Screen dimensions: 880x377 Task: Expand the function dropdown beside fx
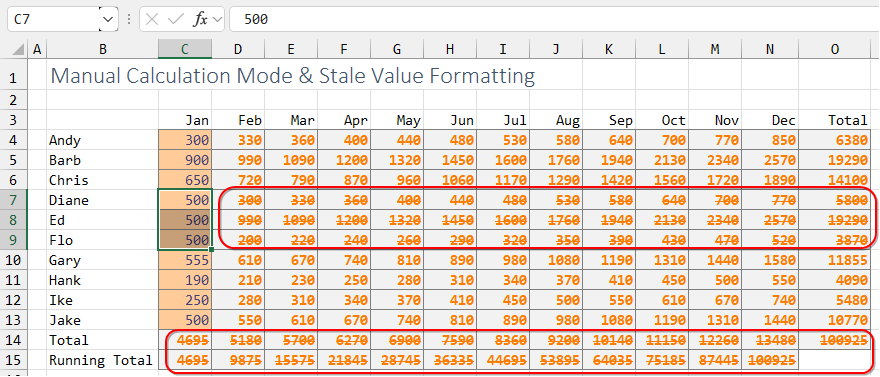[x=217, y=20]
